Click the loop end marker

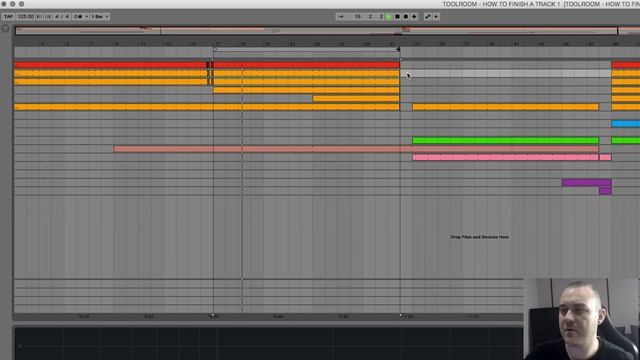pos(398,49)
